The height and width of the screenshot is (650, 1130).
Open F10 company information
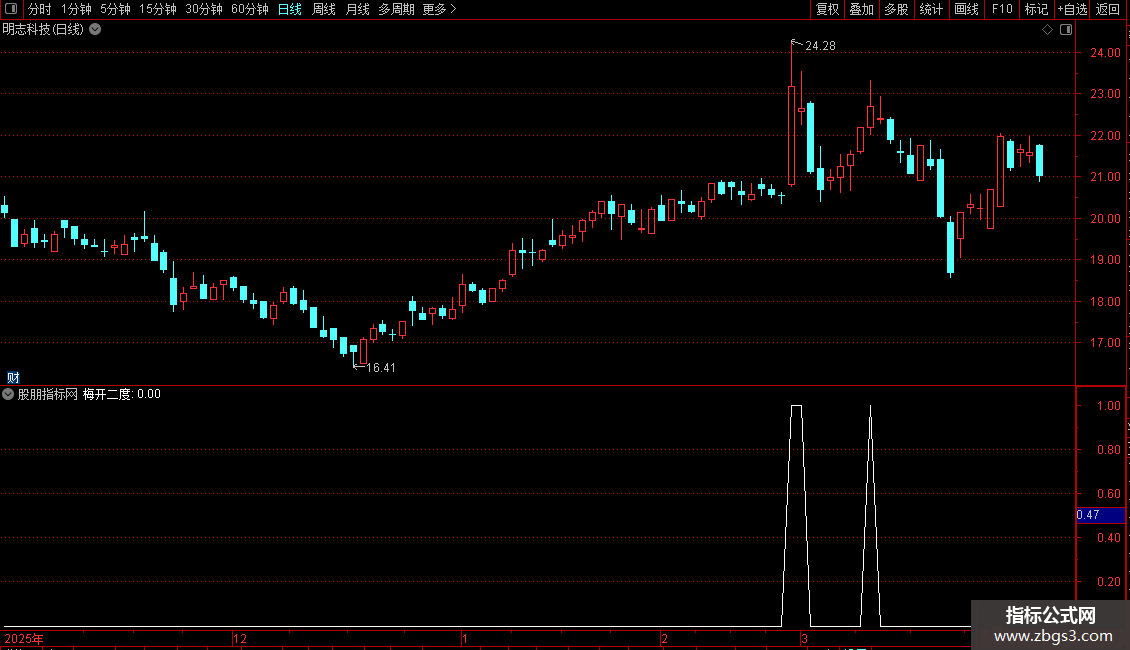click(x=1002, y=9)
